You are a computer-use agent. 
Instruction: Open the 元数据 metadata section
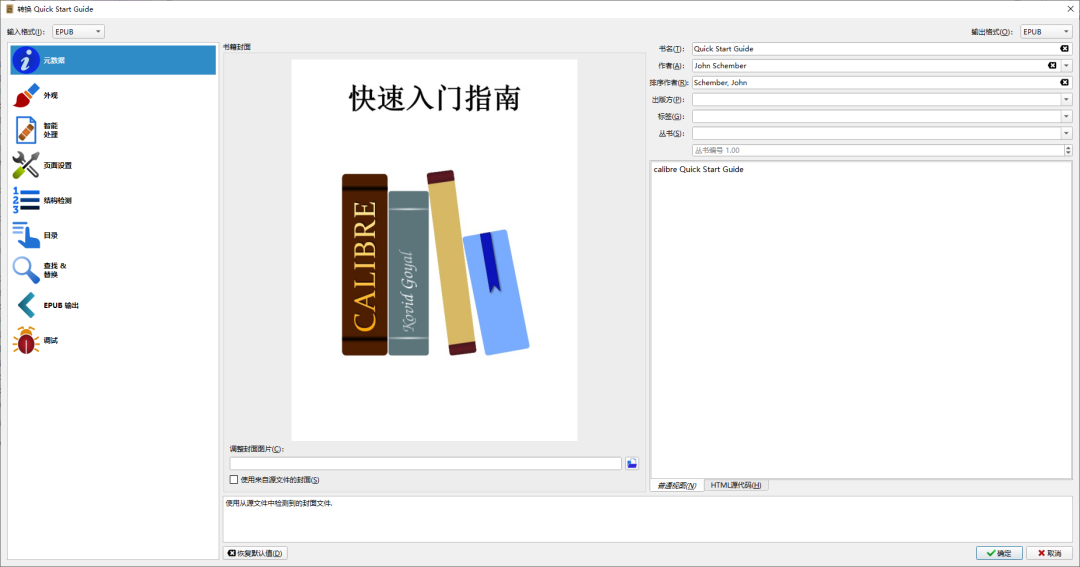coord(113,60)
